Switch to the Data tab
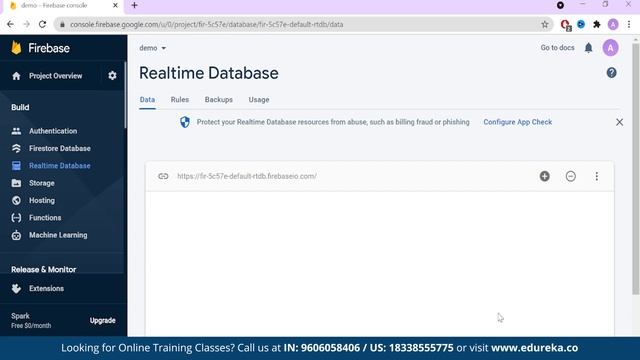 [x=147, y=100]
